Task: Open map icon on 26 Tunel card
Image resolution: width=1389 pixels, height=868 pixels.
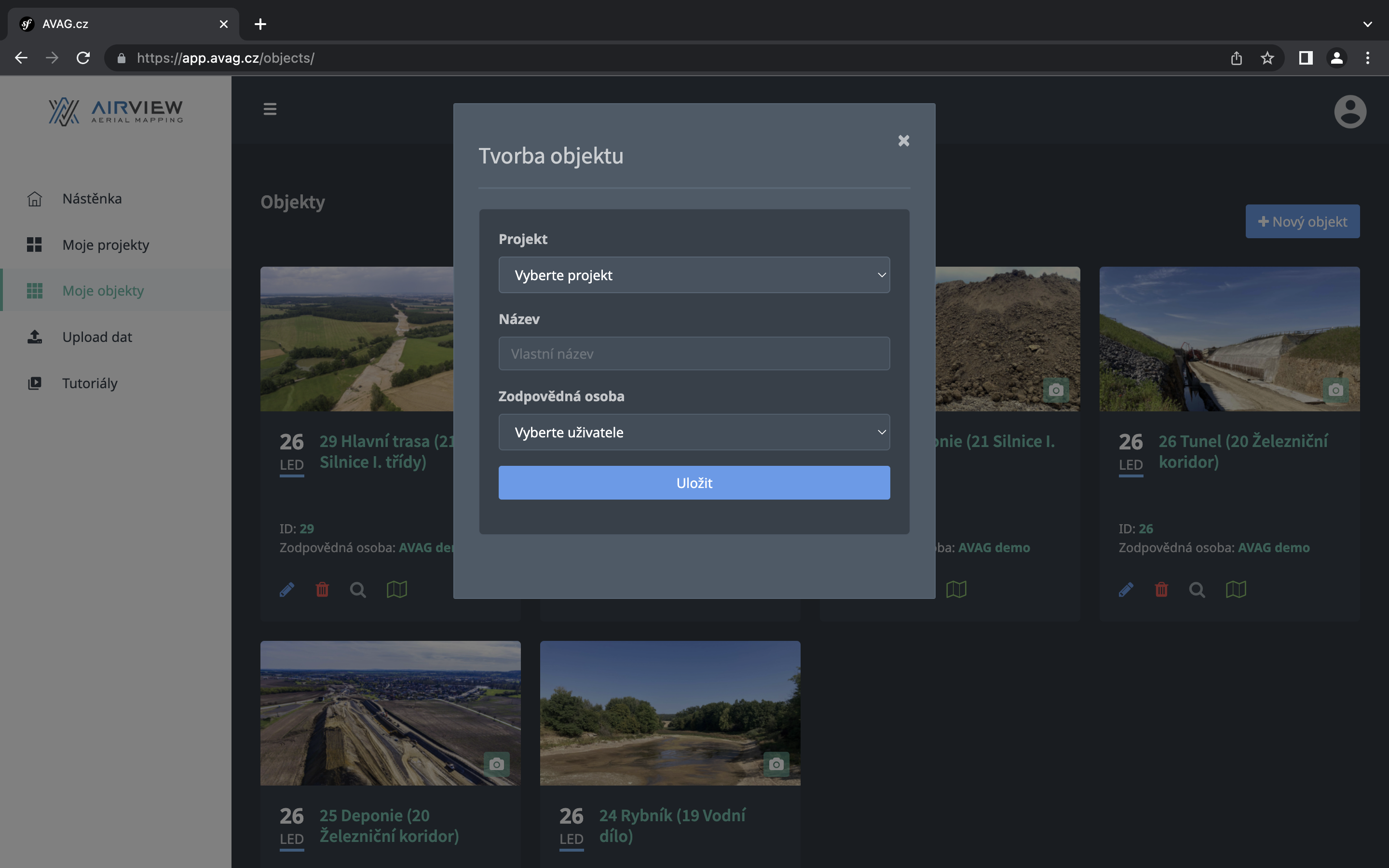Action: pos(1236,590)
